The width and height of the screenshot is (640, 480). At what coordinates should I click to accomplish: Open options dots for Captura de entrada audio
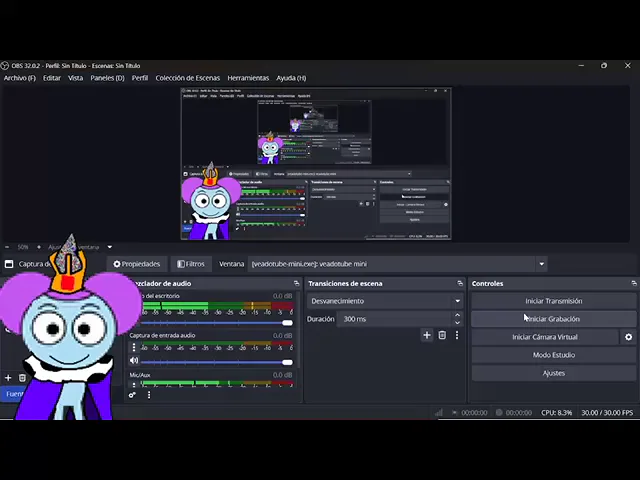[134, 347]
